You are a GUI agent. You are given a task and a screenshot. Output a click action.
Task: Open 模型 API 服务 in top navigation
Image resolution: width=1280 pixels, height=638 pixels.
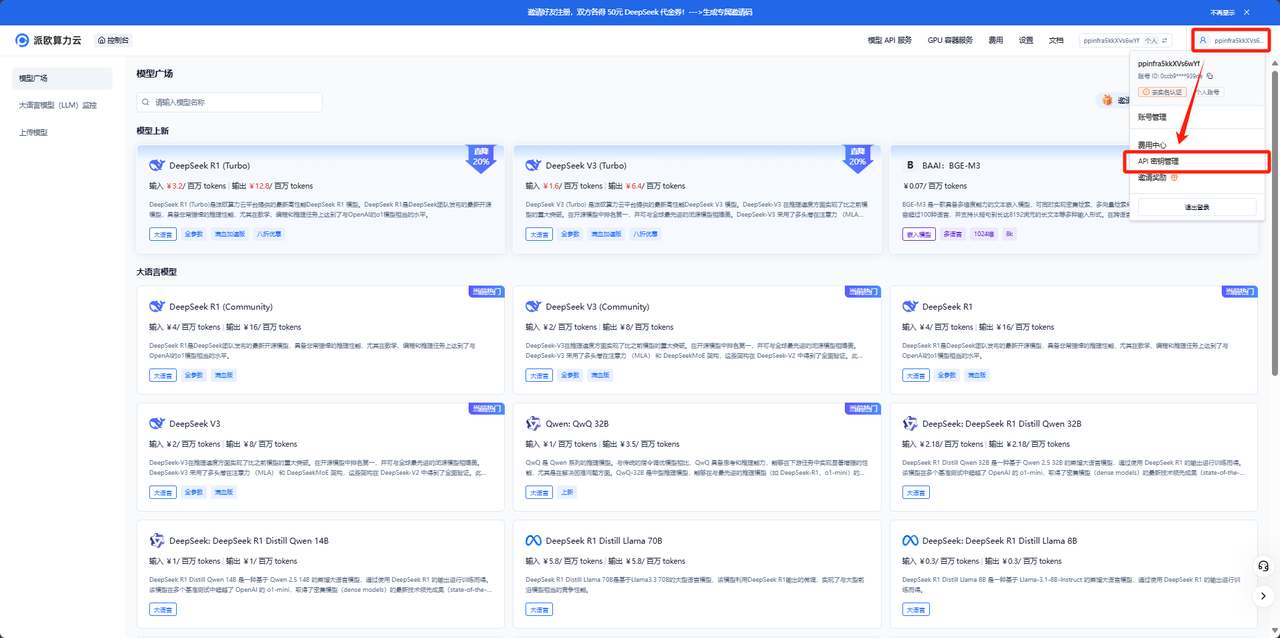(889, 40)
